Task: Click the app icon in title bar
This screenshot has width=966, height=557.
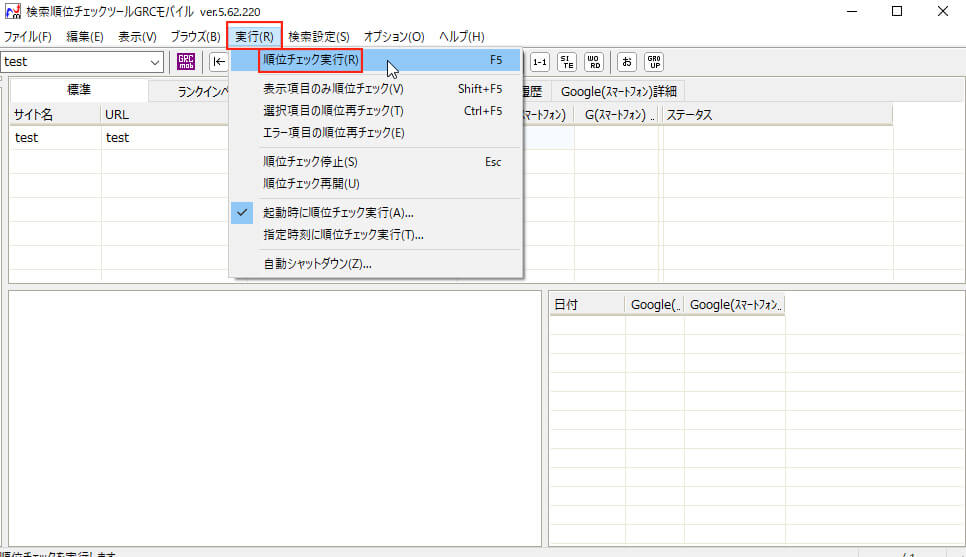Action: [x=13, y=11]
